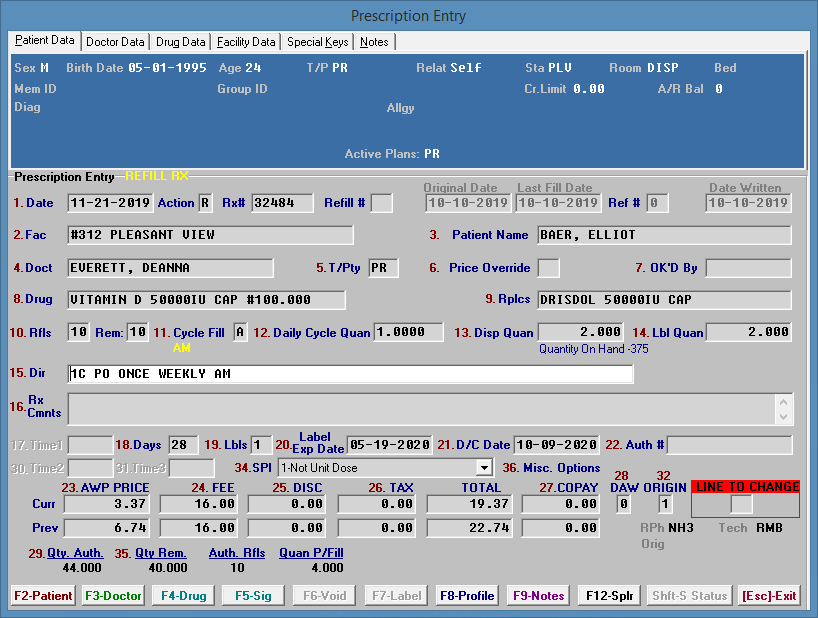Select the Facility Data tab
The height and width of the screenshot is (618, 818).
coord(246,42)
